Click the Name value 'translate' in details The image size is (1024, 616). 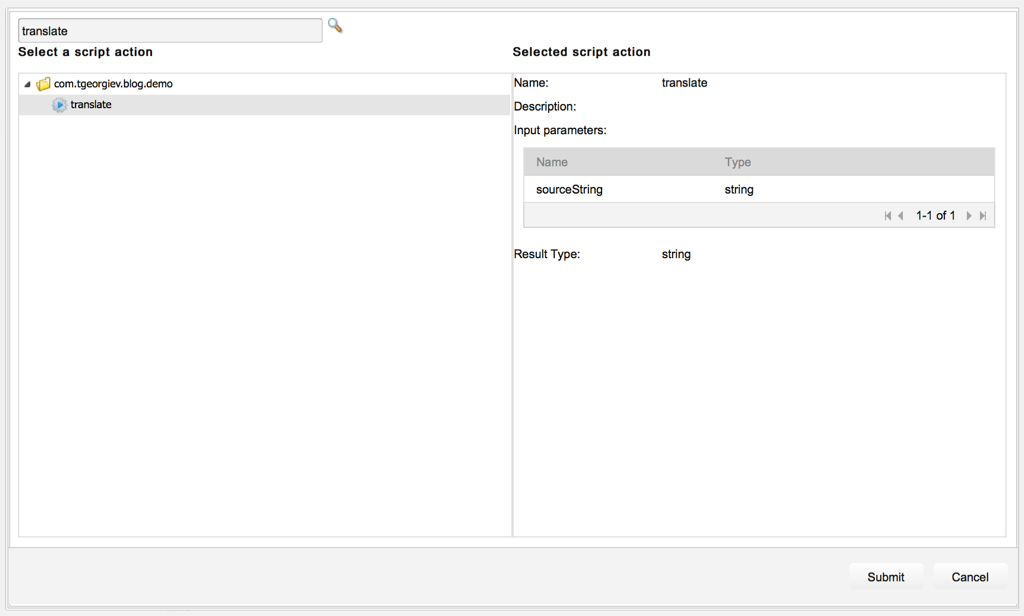click(684, 83)
